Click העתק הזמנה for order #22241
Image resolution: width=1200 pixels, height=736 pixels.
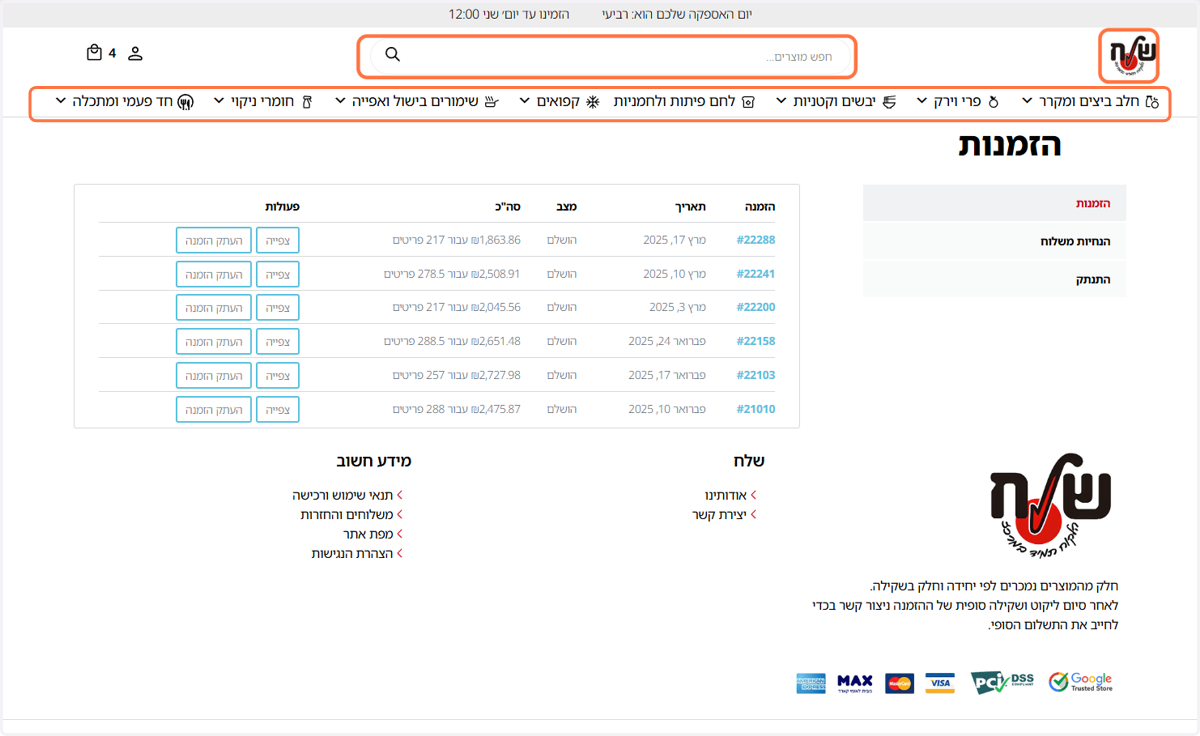[214, 274]
